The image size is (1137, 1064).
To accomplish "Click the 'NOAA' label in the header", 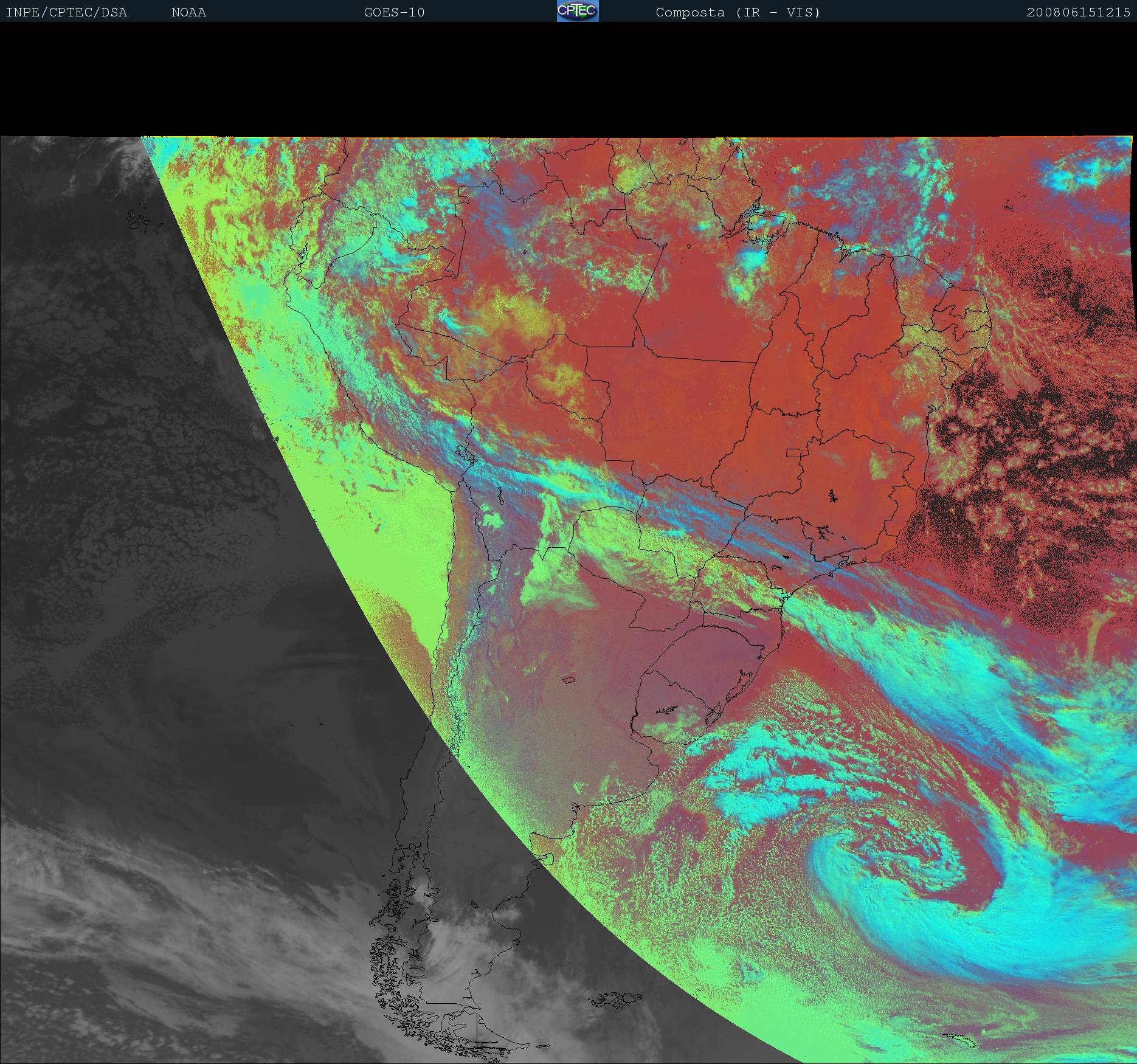I will pos(188,13).
